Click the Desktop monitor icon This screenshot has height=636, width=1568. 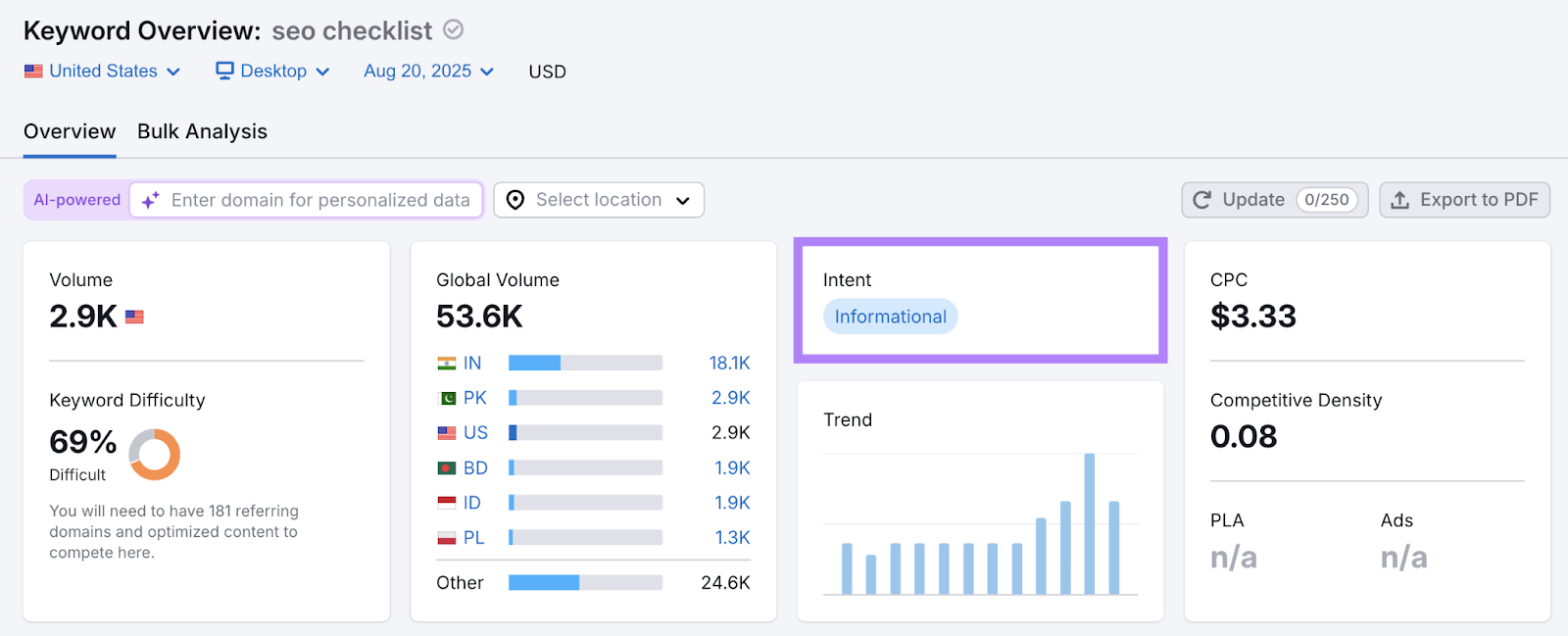point(224,72)
